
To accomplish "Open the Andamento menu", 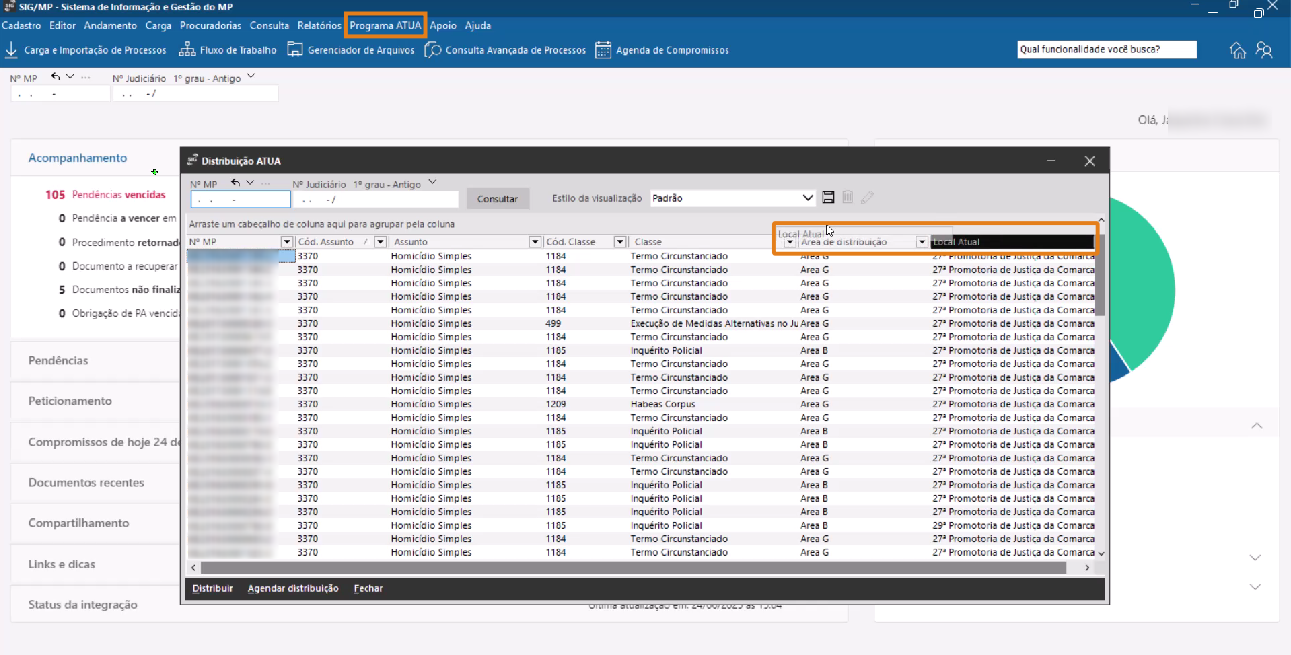I will [110, 25].
